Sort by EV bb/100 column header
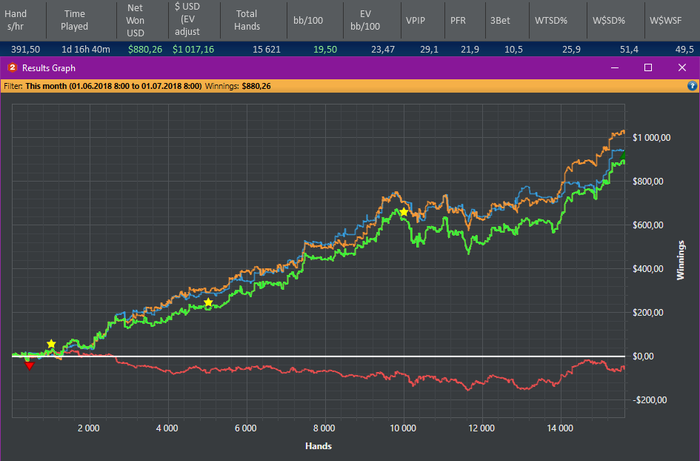The image size is (700, 461). (372, 20)
